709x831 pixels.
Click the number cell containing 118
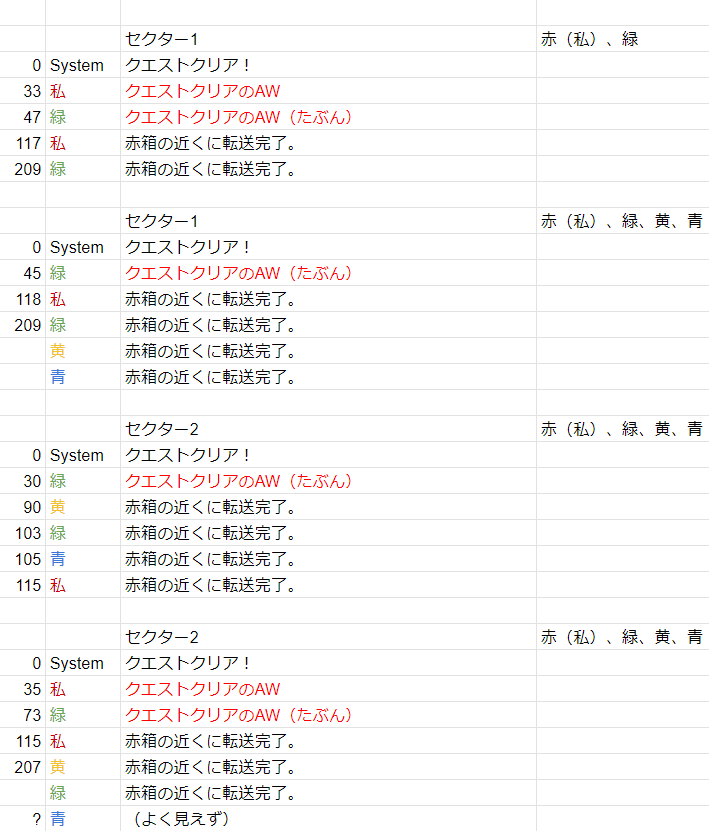click(23, 299)
